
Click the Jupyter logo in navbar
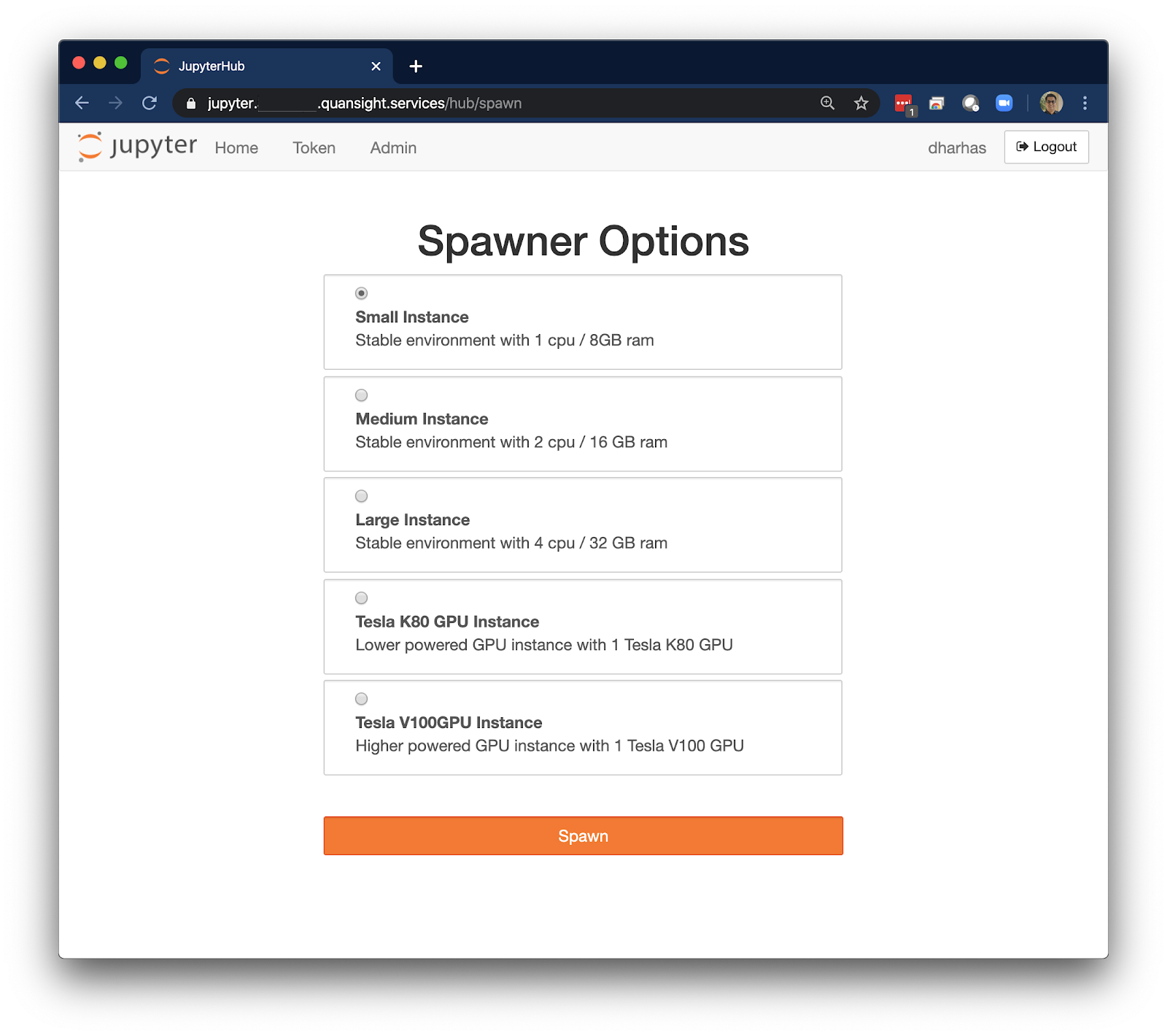tap(137, 147)
